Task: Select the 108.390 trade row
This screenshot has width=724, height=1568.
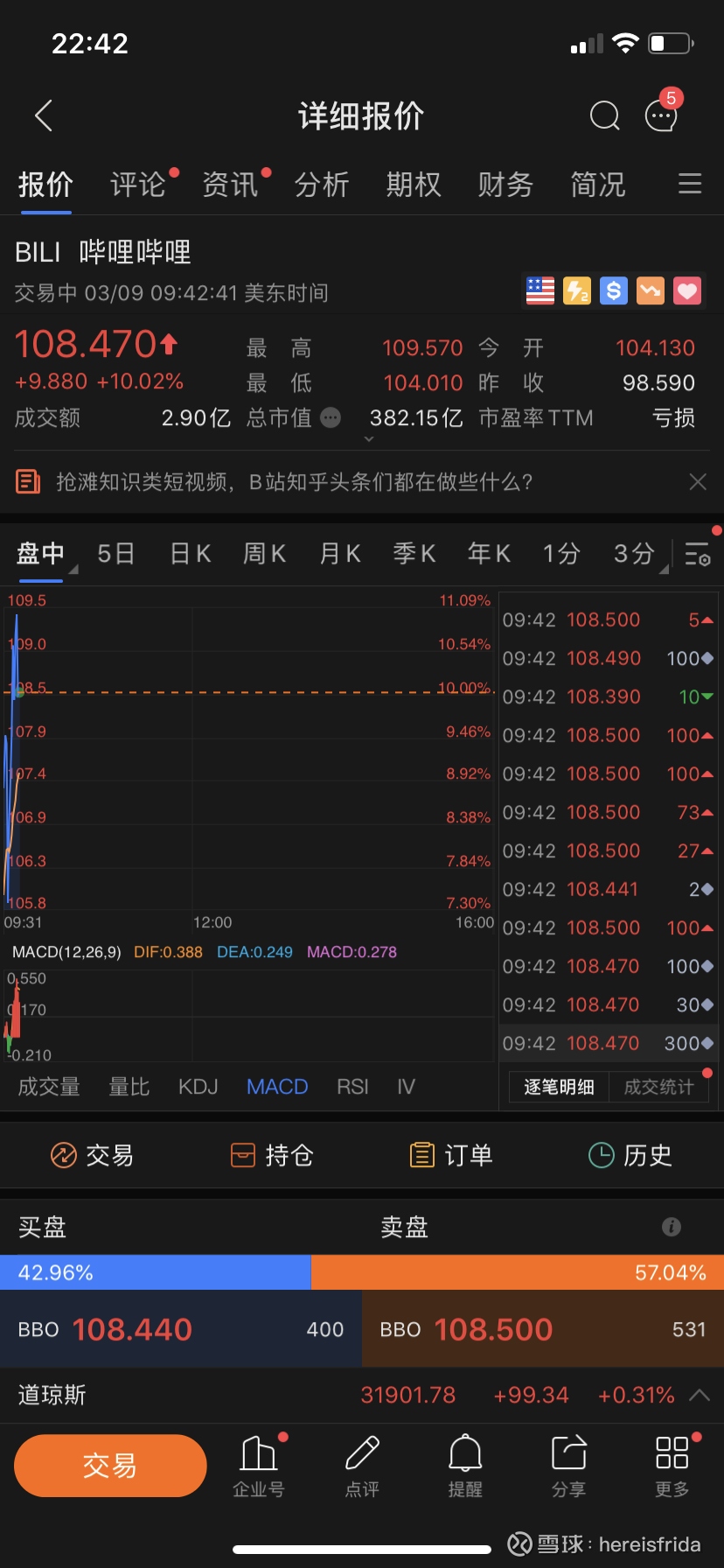Action: [x=609, y=696]
